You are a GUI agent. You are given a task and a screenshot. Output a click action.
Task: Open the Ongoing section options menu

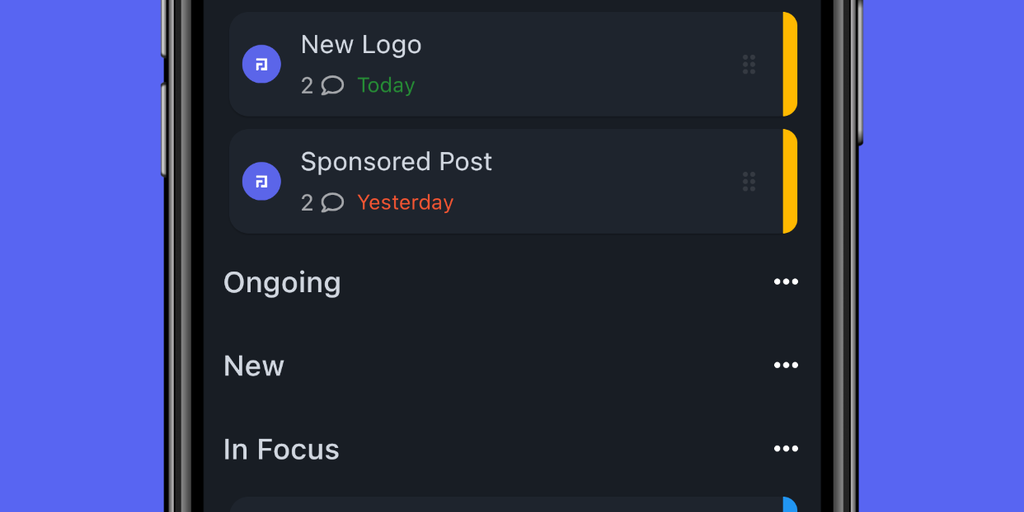[786, 282]
